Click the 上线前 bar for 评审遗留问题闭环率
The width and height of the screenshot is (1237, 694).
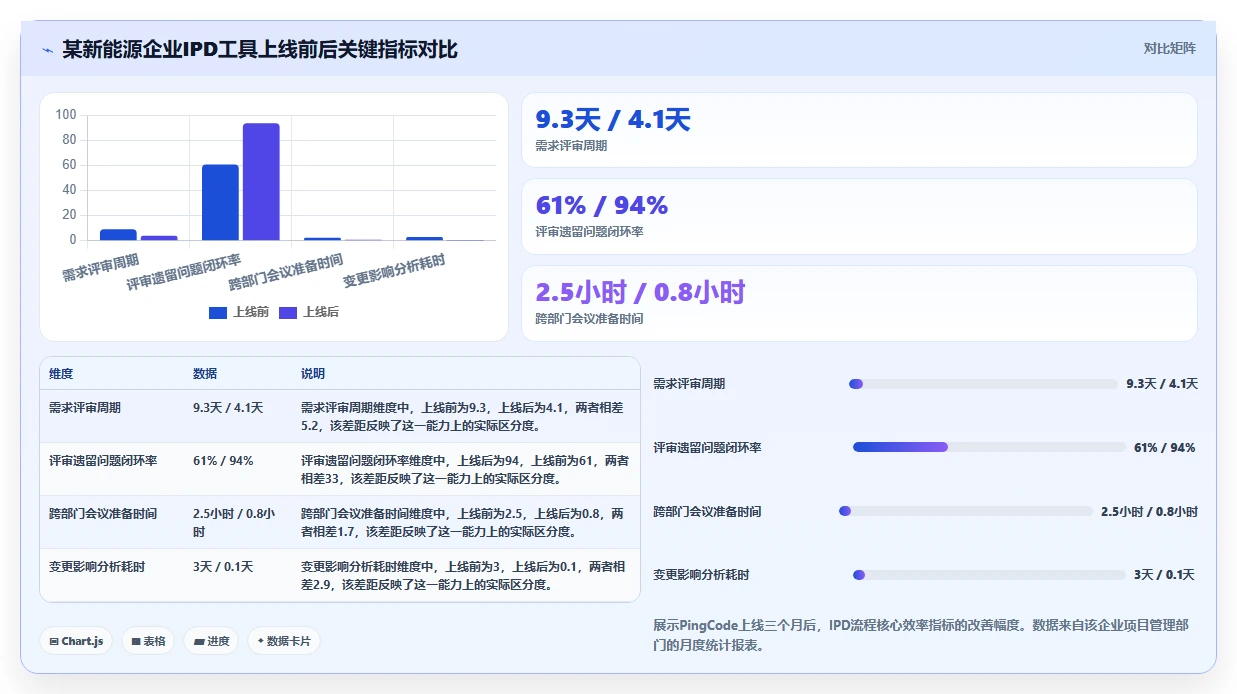(220, 202)
